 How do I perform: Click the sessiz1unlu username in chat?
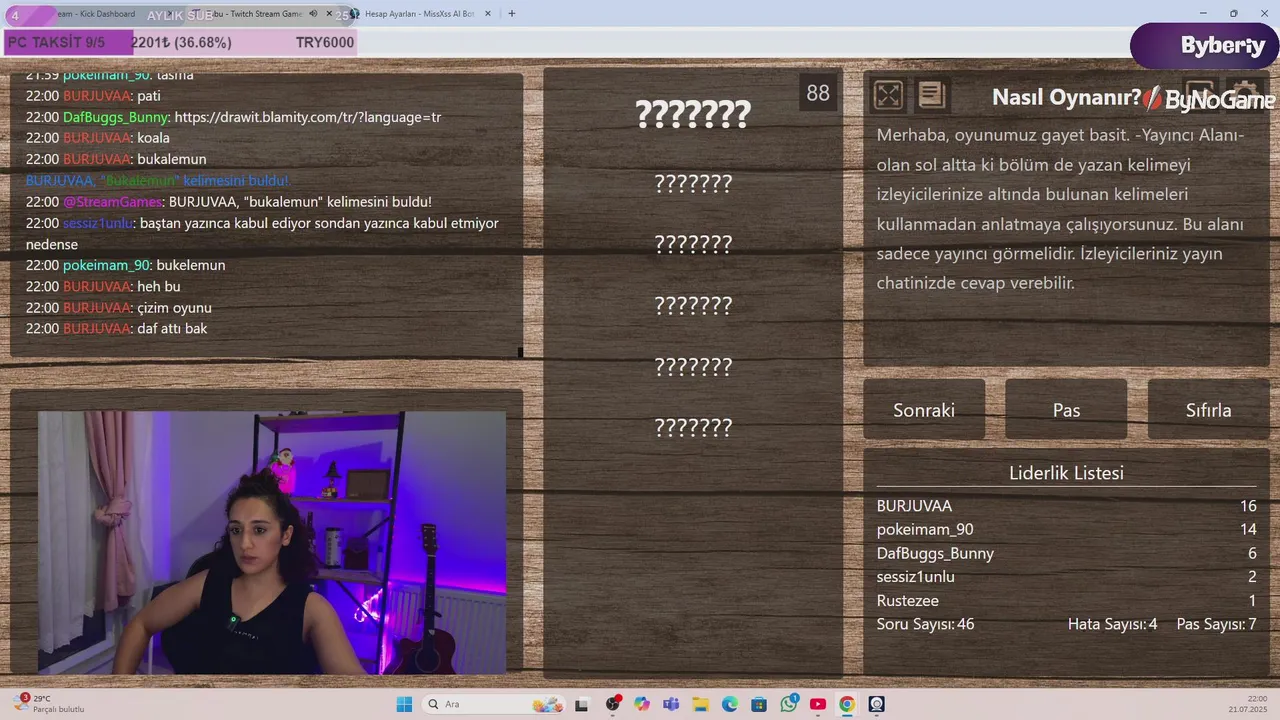[x=98, y=223]
